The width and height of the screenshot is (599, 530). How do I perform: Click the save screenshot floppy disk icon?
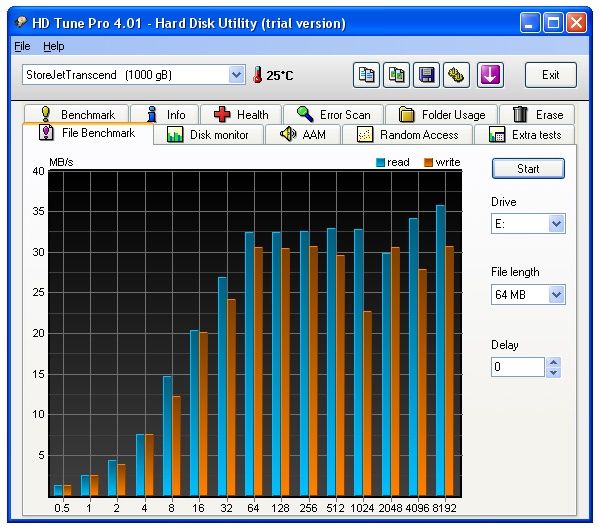click(x=426, y=75)
